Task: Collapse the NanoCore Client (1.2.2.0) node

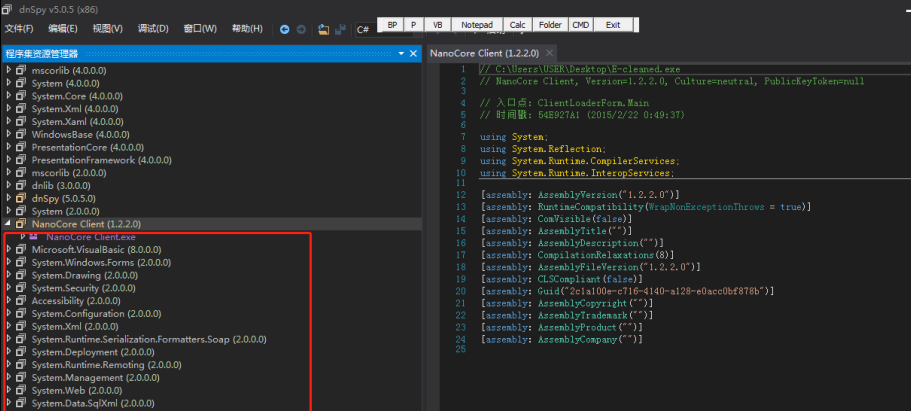Action: 9,224
